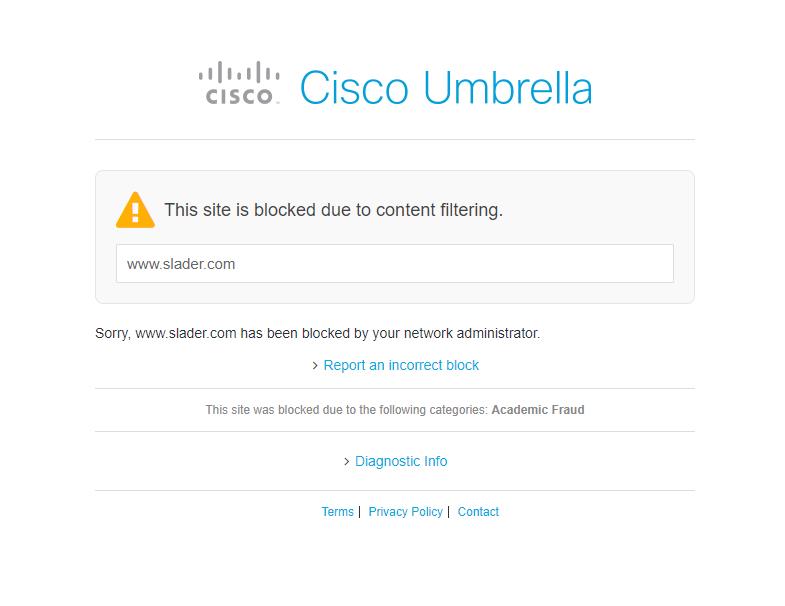The height and width of the screenshot is (606, 785).
Task: Click the gray 'cisco' wordmark under the bars
Action: [239, 96]
